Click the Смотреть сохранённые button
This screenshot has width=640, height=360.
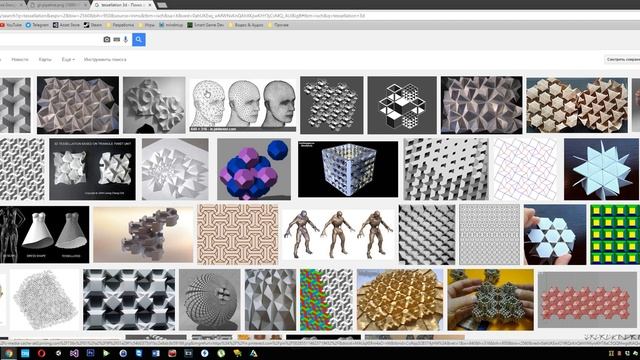(x=622, y=60)
